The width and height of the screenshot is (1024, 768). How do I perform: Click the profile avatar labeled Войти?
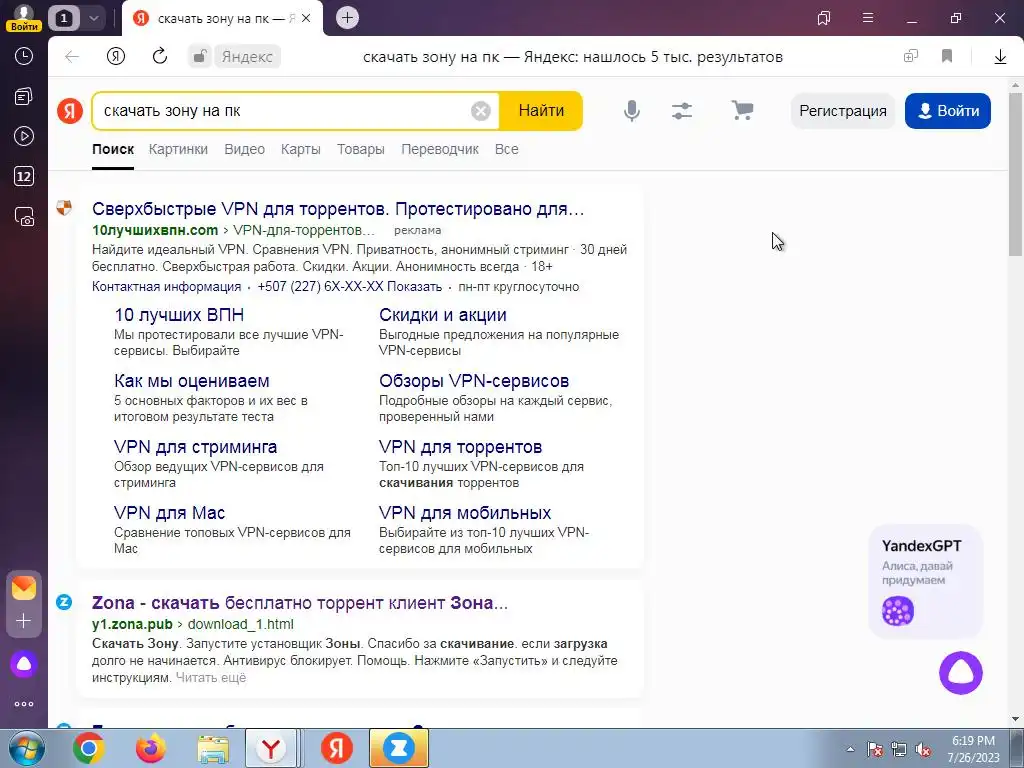point(24,18)
